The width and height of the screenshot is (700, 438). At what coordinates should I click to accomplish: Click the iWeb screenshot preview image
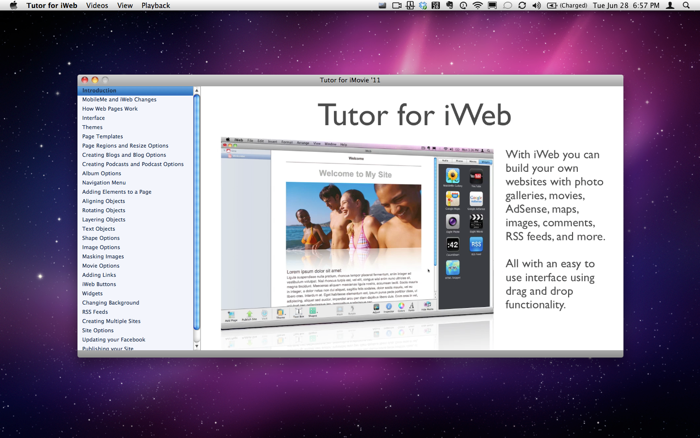(x=357, y=234)
